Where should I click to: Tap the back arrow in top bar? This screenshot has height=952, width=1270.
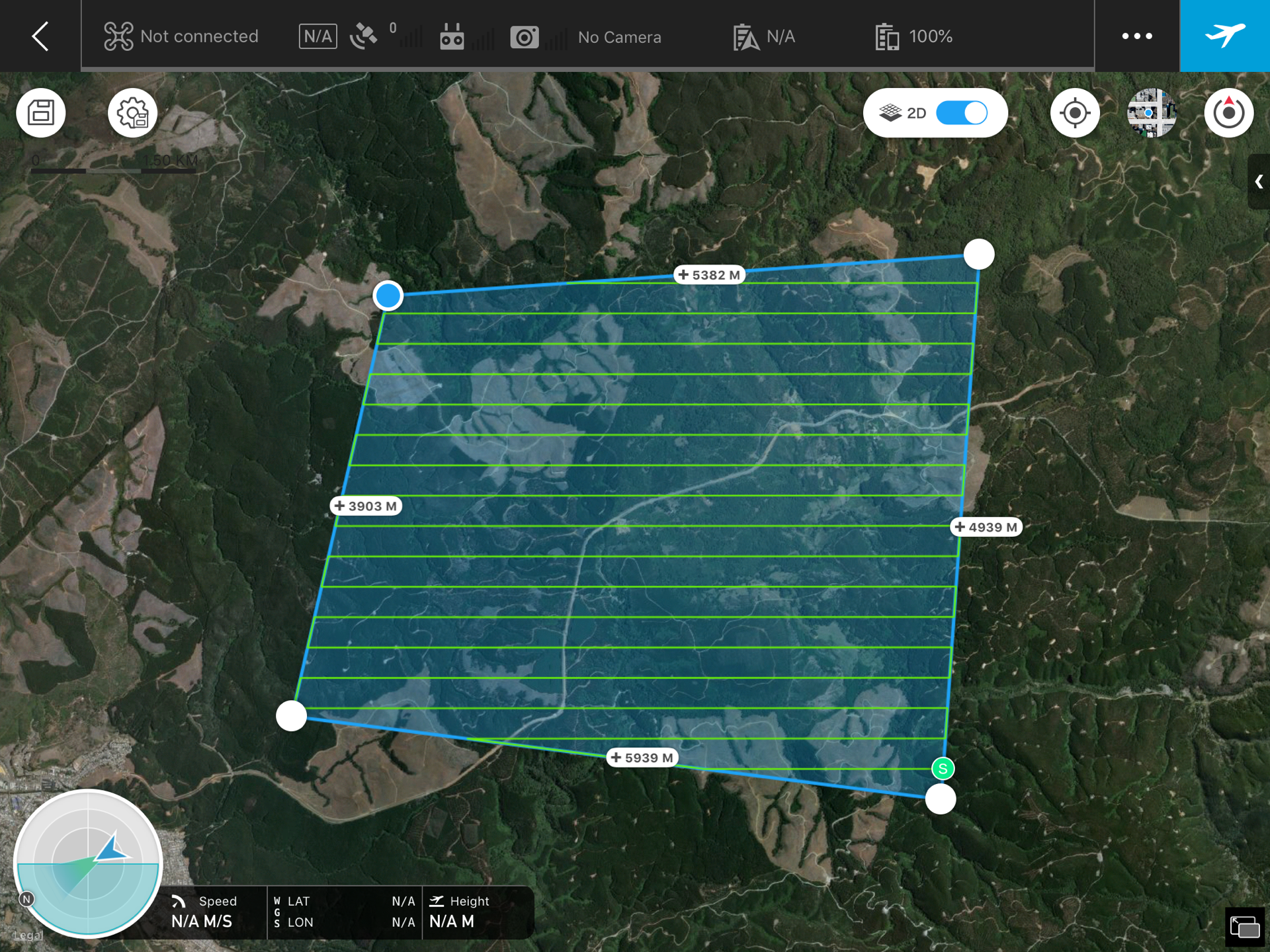40,36
